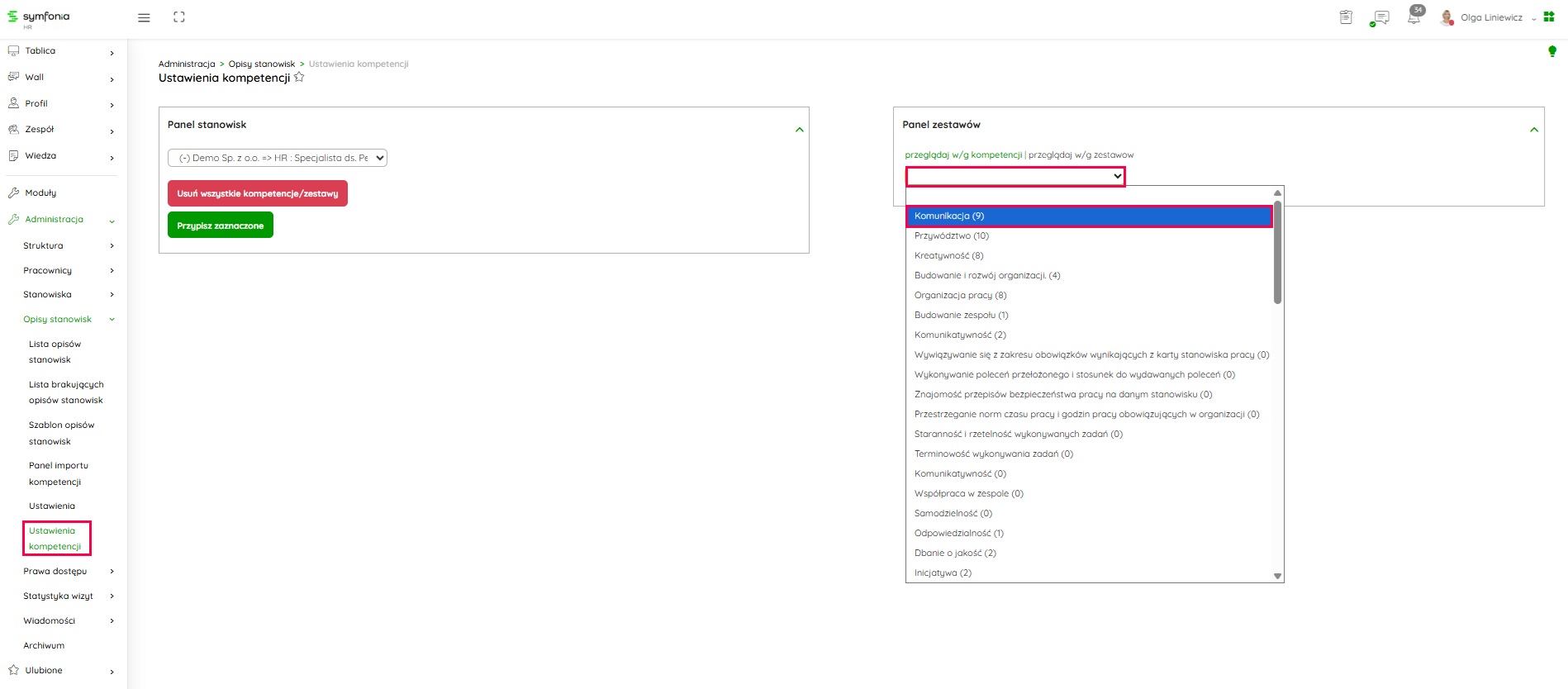Click the dropdown list scrollbar down arrow

point(1277,576)
